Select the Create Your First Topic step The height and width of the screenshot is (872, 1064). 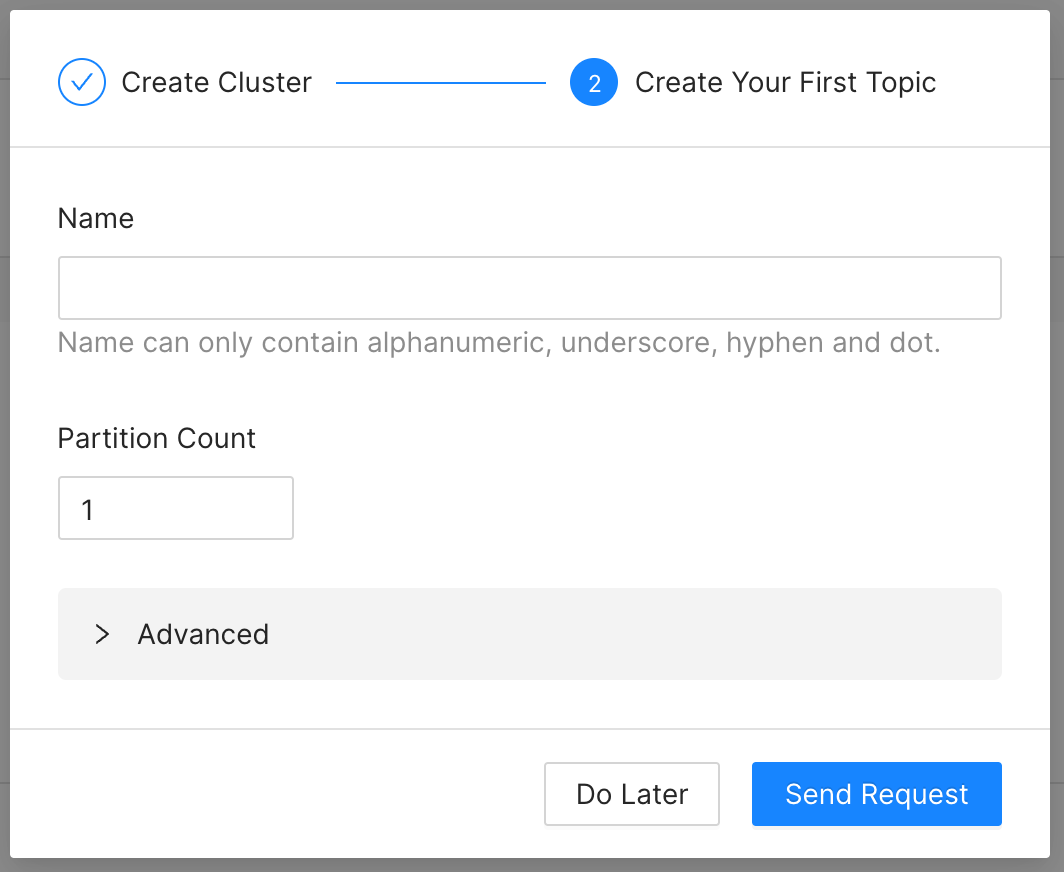click(785, 82)
